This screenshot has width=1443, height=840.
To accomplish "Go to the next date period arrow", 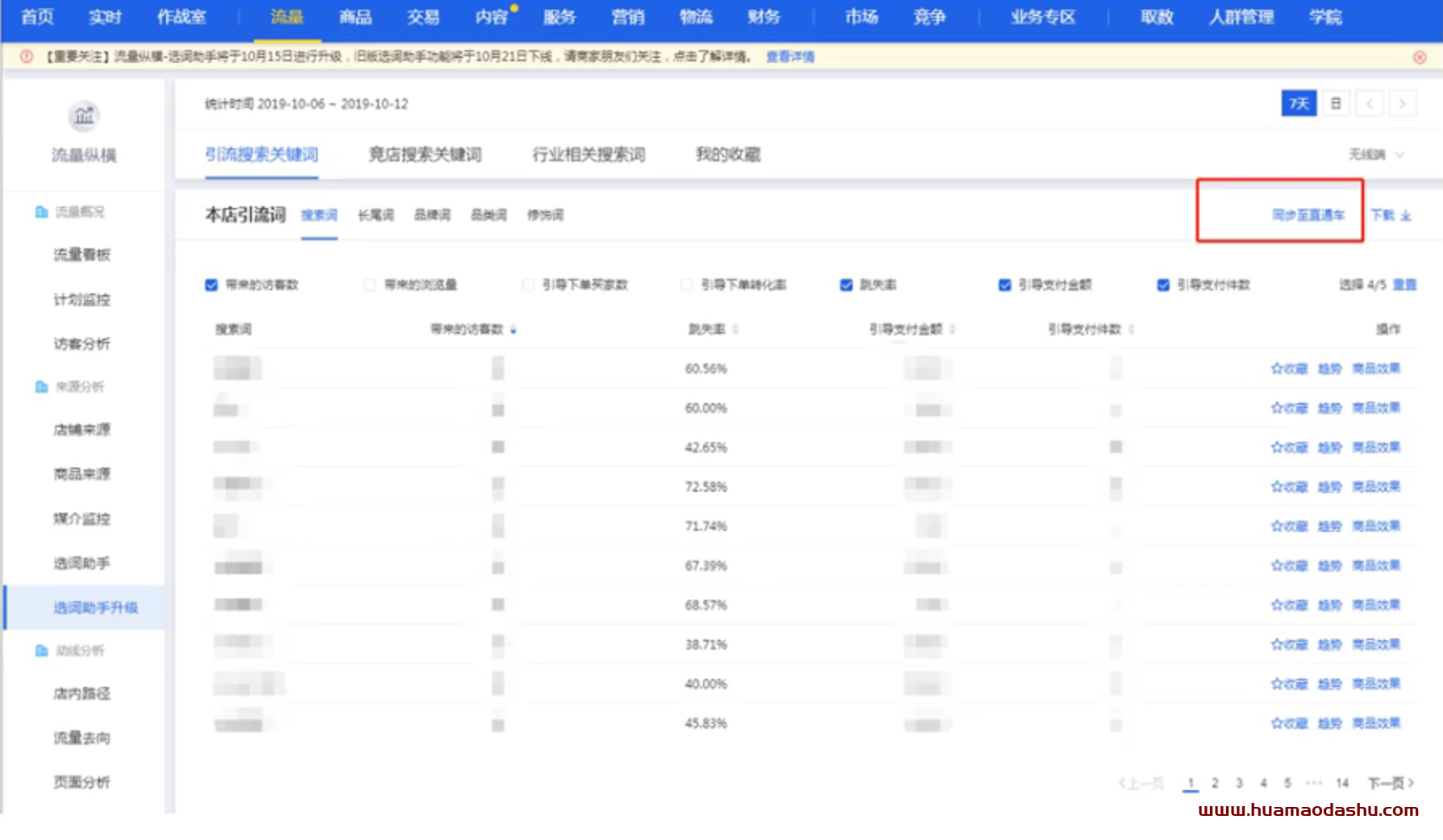I will [x=1403, y=103].
